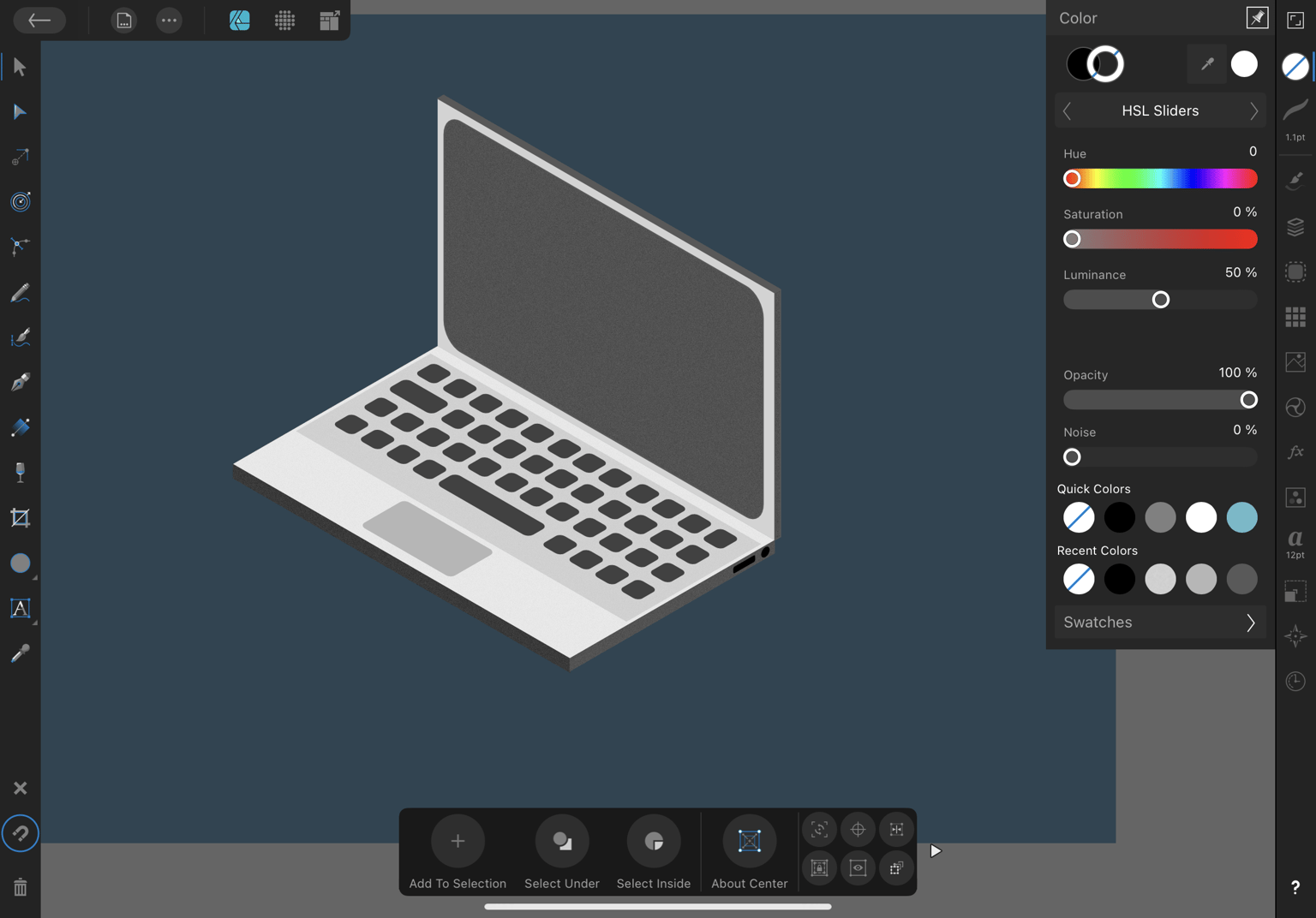Toggle snapping with the magnet icon

(x=20, y=833)
